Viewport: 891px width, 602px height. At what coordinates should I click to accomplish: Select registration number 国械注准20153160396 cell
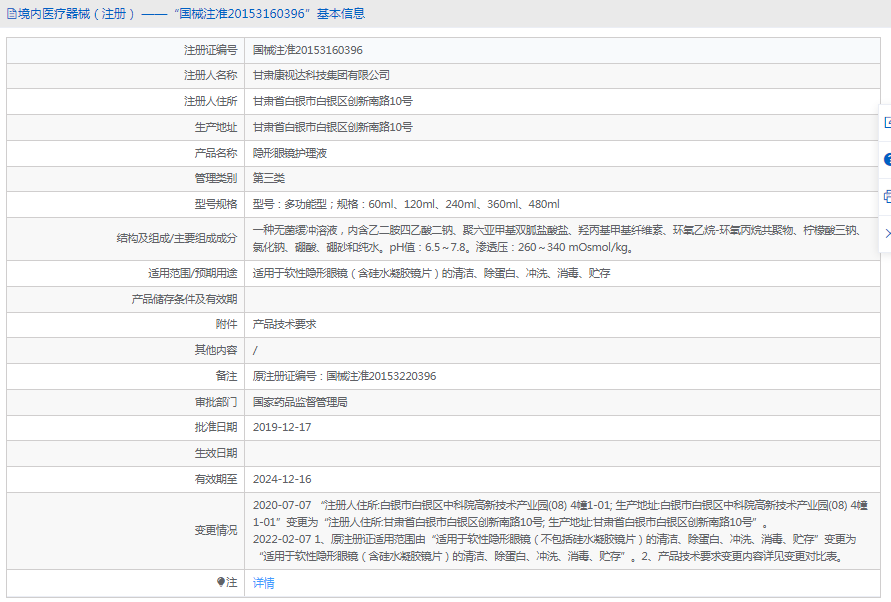tap(307, 50)
